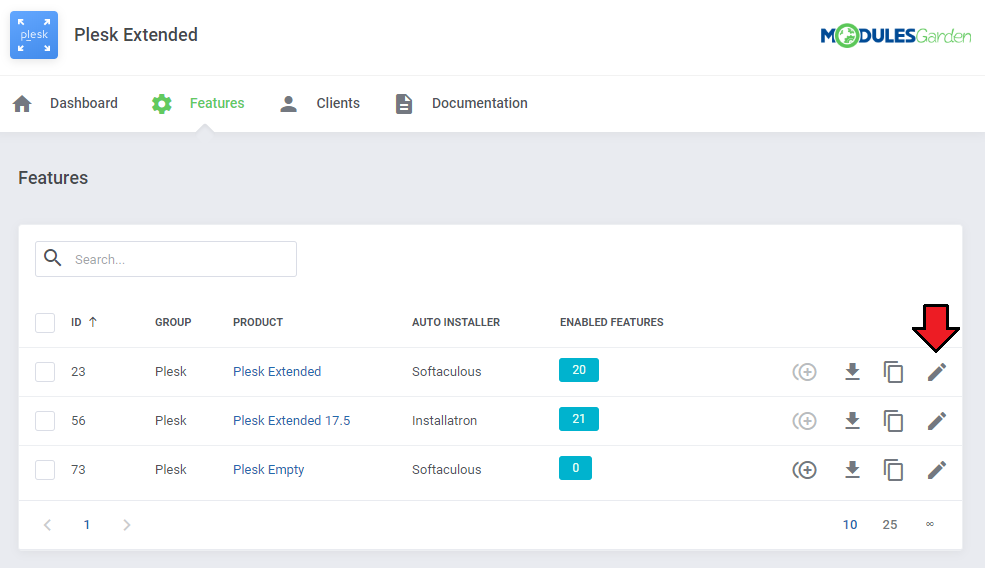
Task: Check the box for row ID 23
Action: pyautogui.click(x=45, y=372)
